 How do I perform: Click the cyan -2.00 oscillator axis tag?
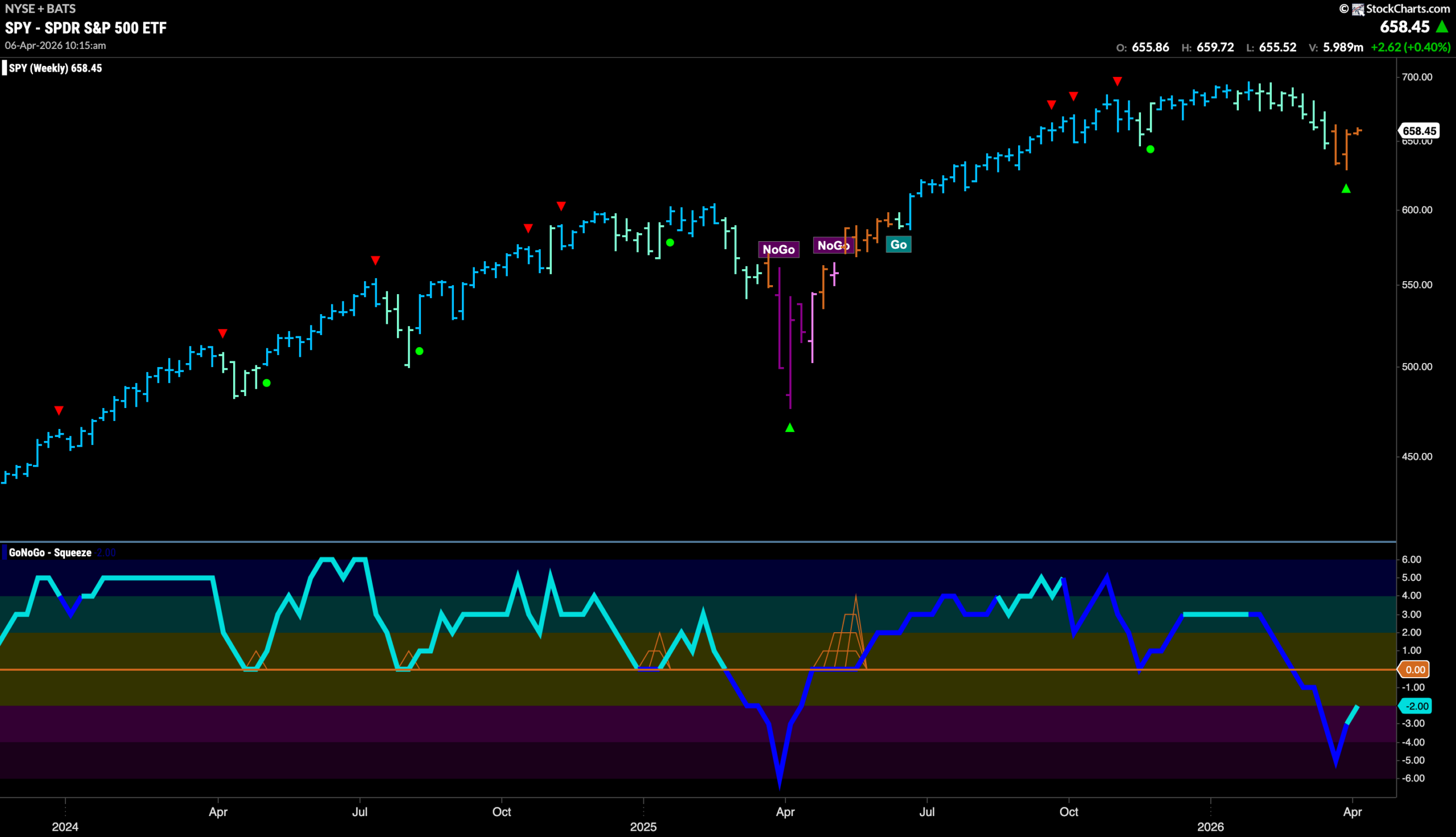click(x=1416, y=707)
